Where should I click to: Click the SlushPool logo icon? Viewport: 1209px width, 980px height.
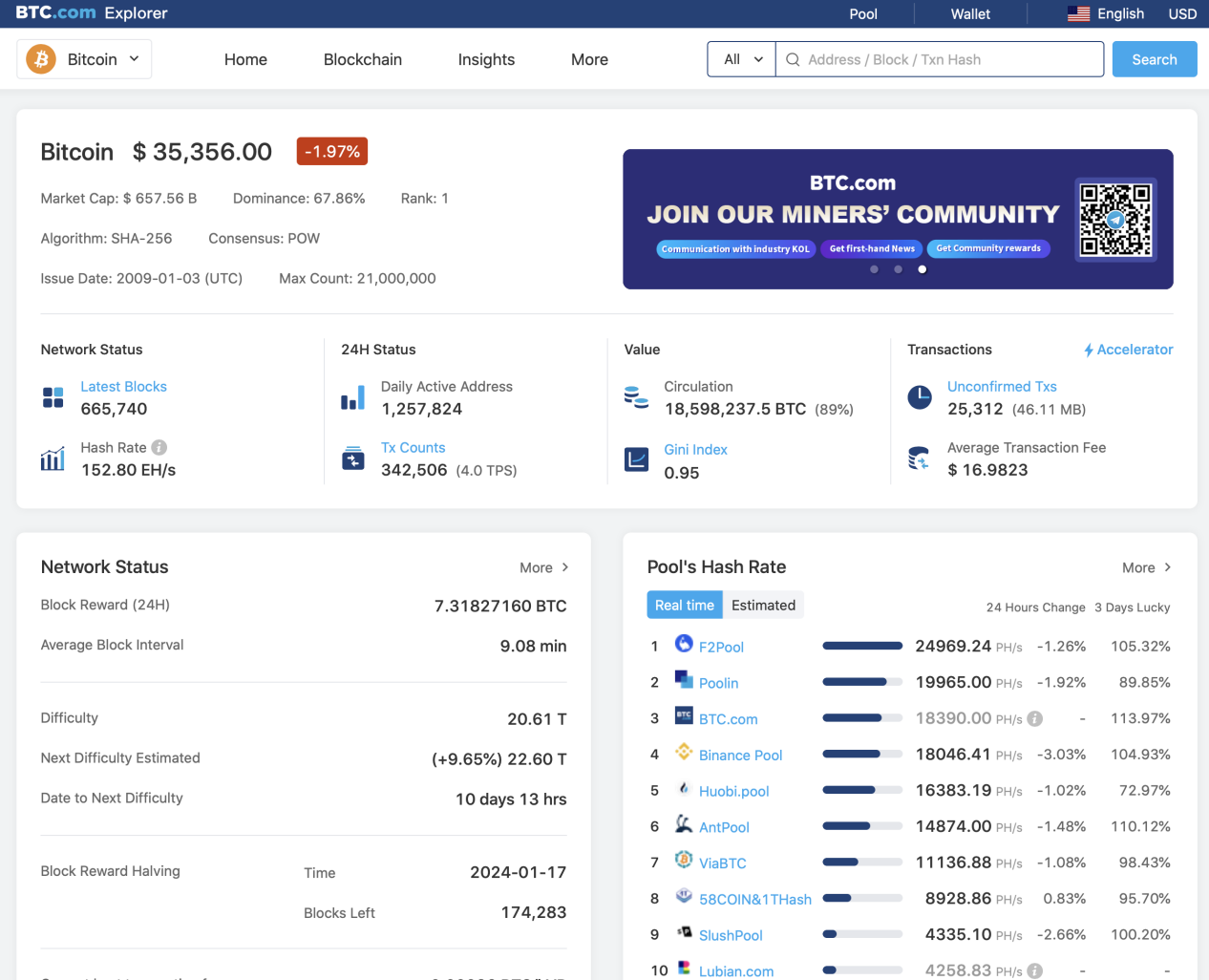pos(684,932)
